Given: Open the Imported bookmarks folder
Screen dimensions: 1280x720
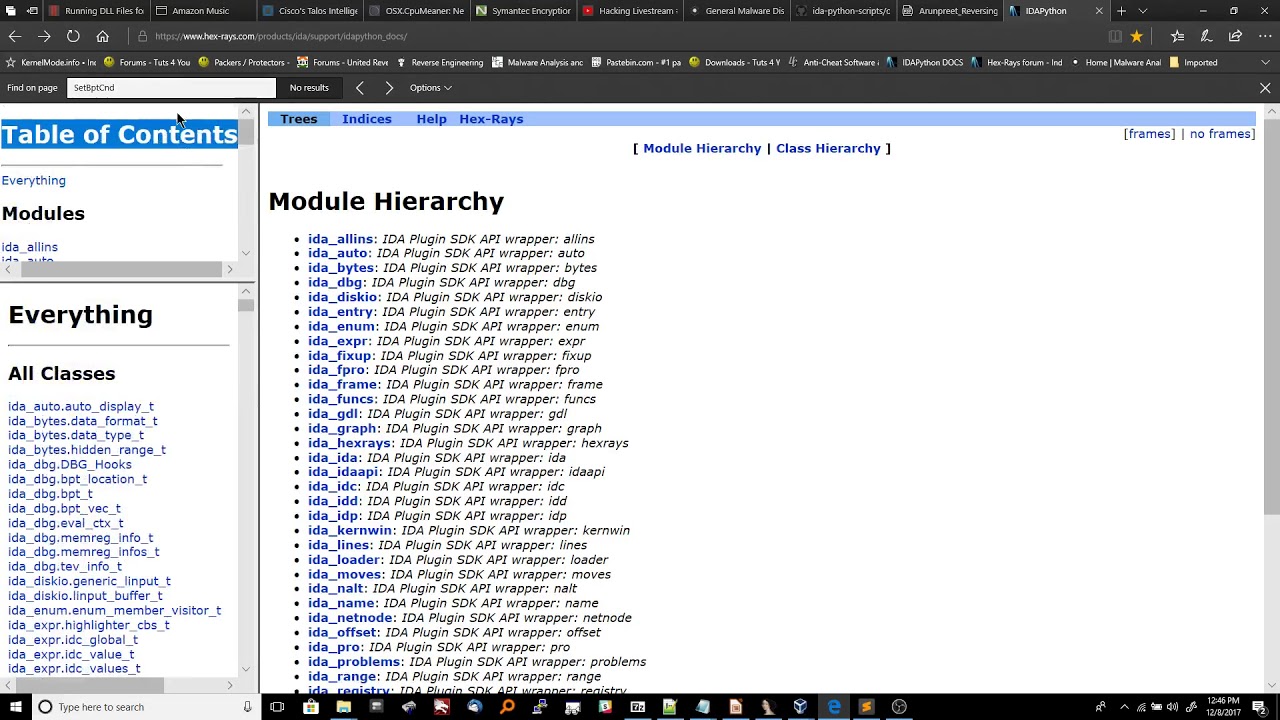Looking at the screenshot, I should tap(1193, 62).
